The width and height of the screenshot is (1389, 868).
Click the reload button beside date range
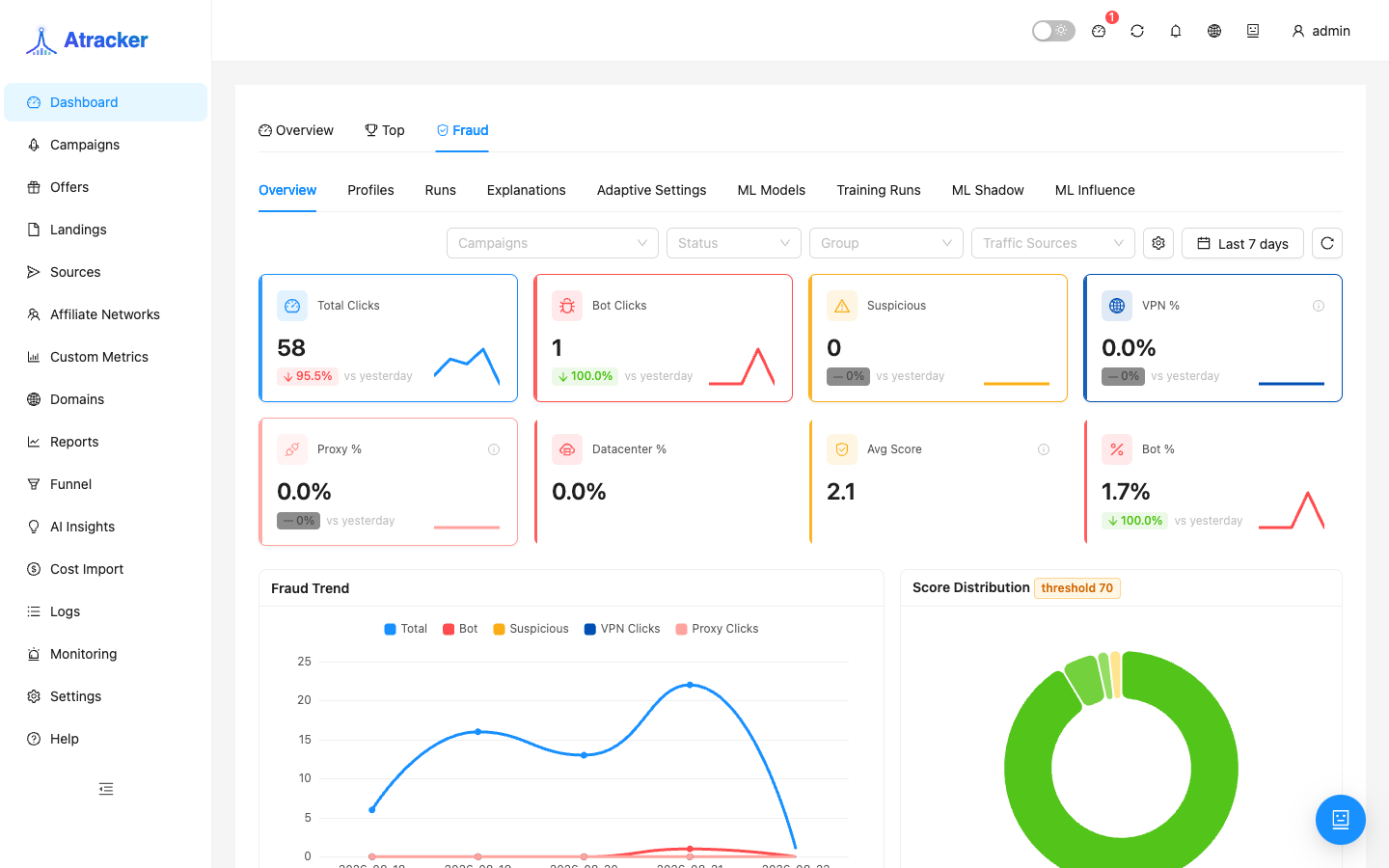pyautogui.click(x=1327, y=243)
